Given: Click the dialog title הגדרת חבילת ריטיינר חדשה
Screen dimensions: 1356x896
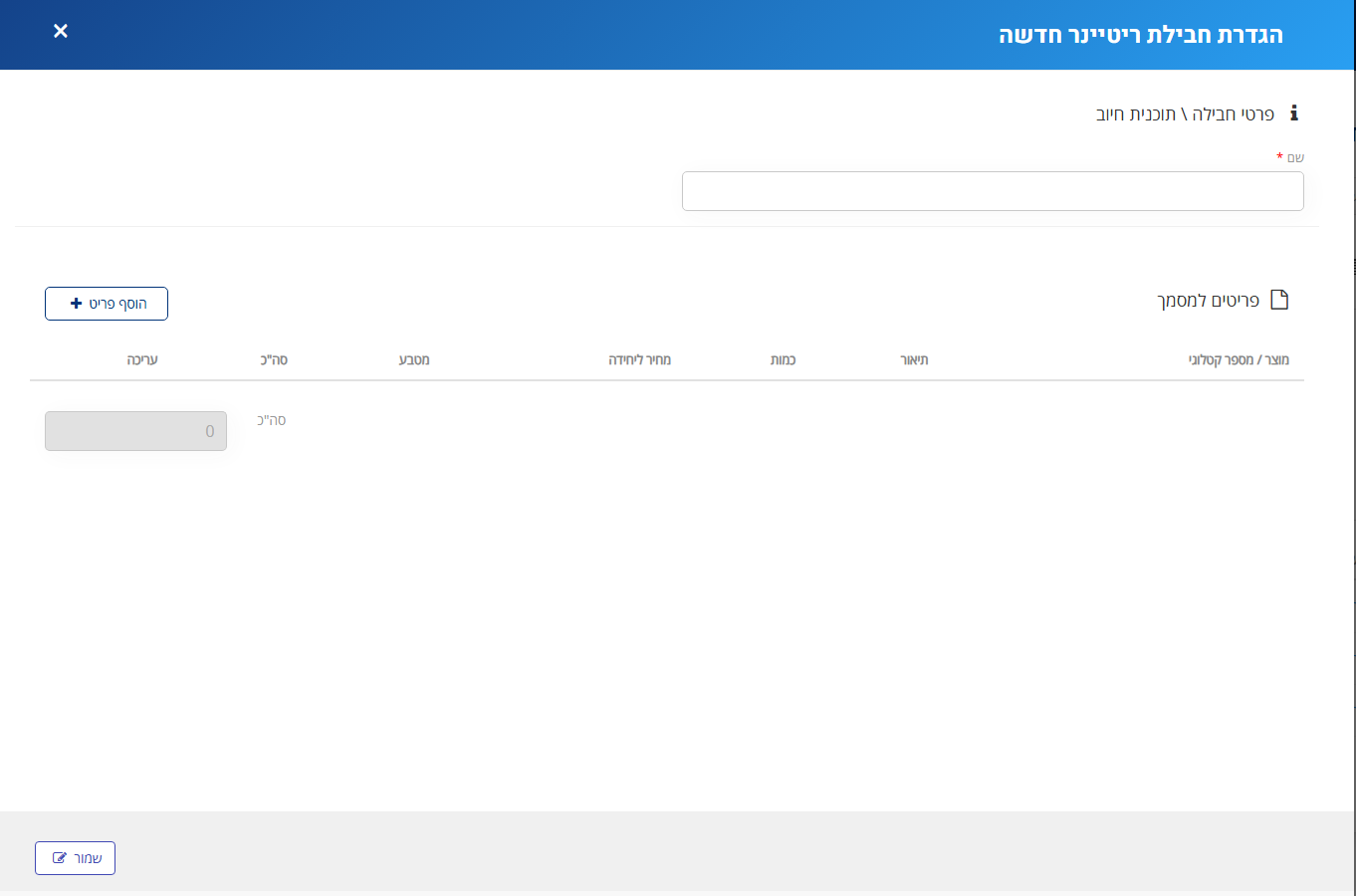Looking at the screenshot, I should (1141, 35).
